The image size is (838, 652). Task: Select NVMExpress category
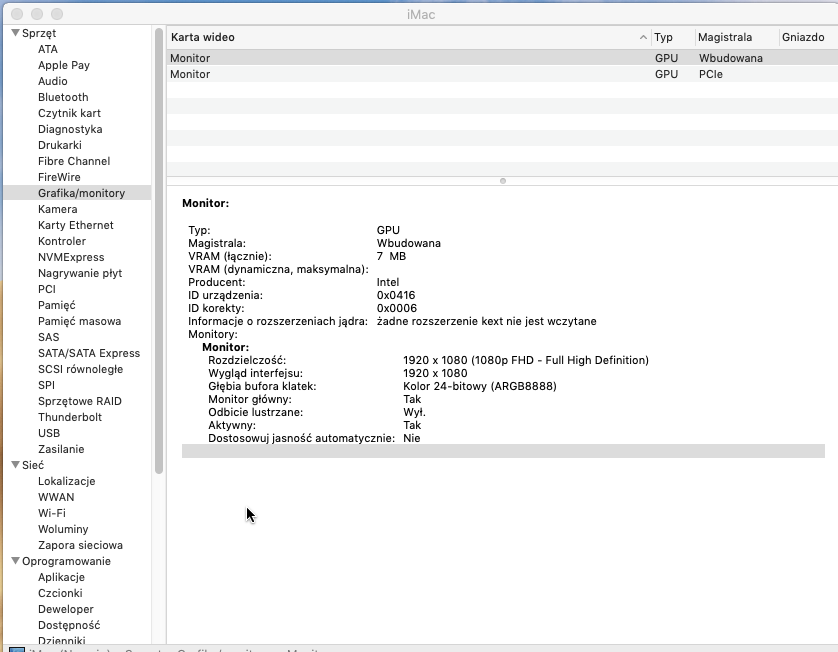click(71, 258)
